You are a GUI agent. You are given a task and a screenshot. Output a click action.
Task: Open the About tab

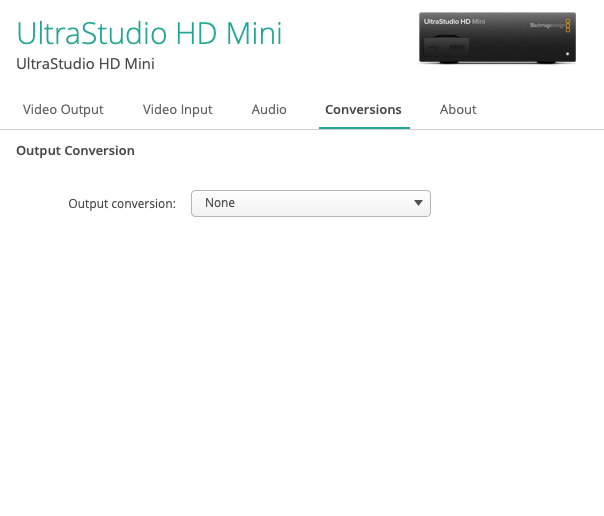click(x=458, y=110)
